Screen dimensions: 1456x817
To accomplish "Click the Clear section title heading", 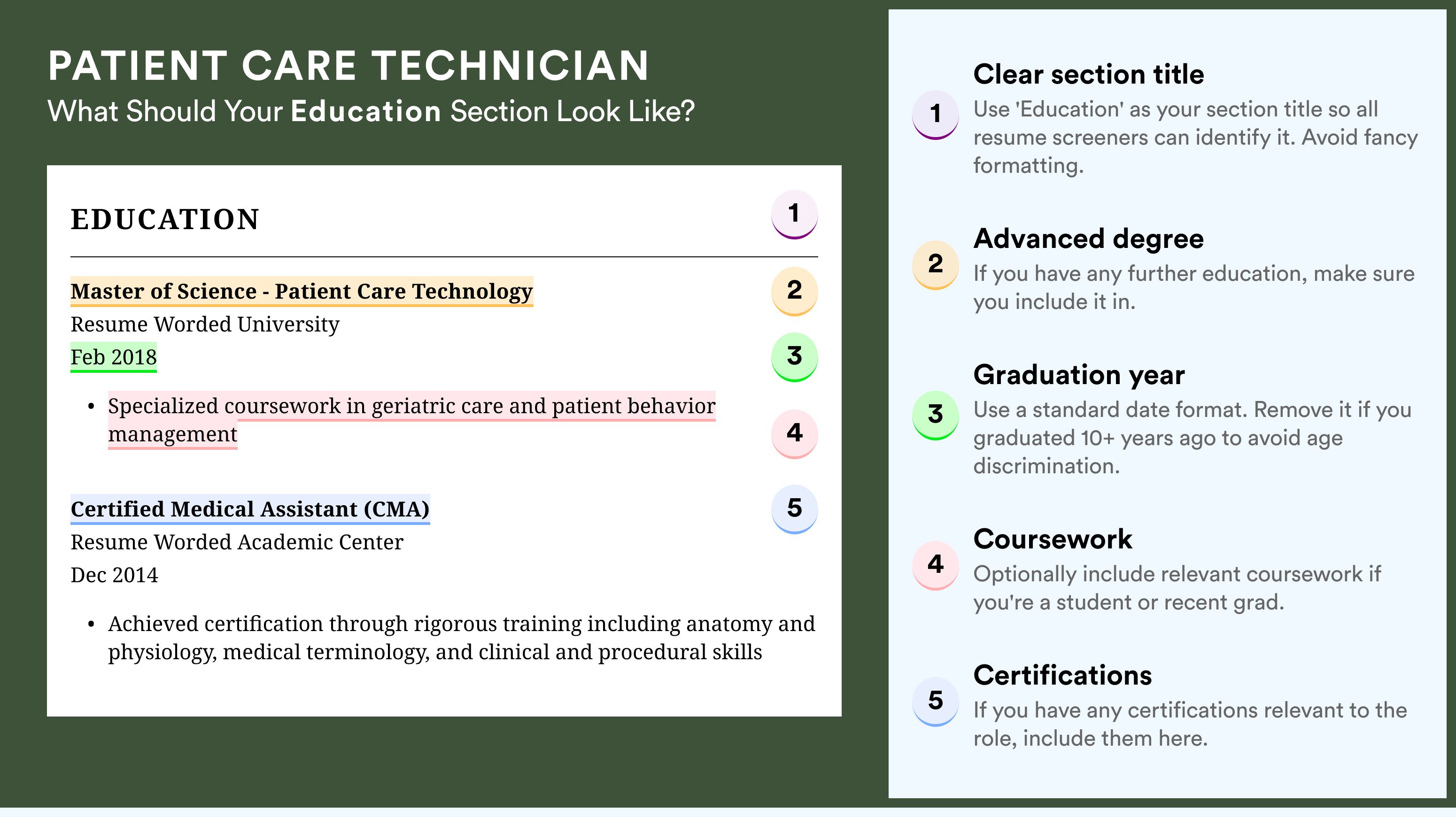I will pos(1089,74).
